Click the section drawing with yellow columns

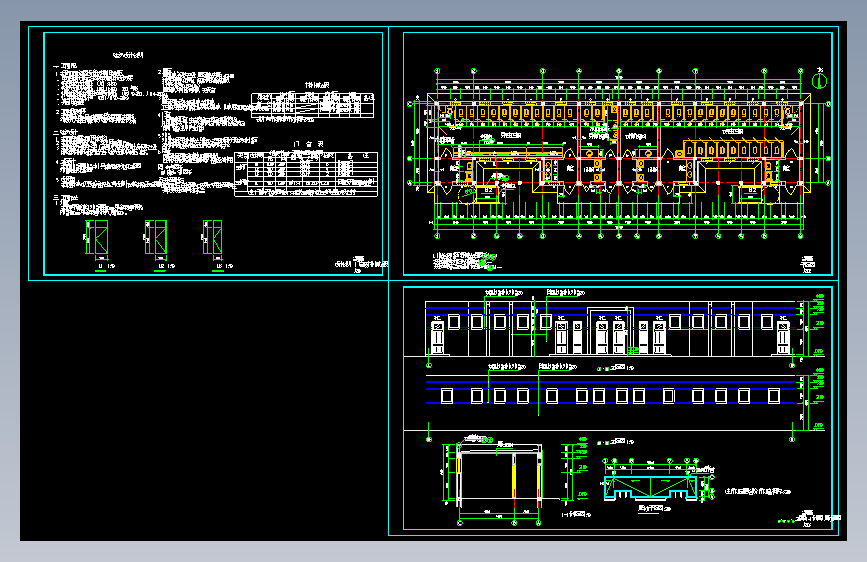pos(499,480)
